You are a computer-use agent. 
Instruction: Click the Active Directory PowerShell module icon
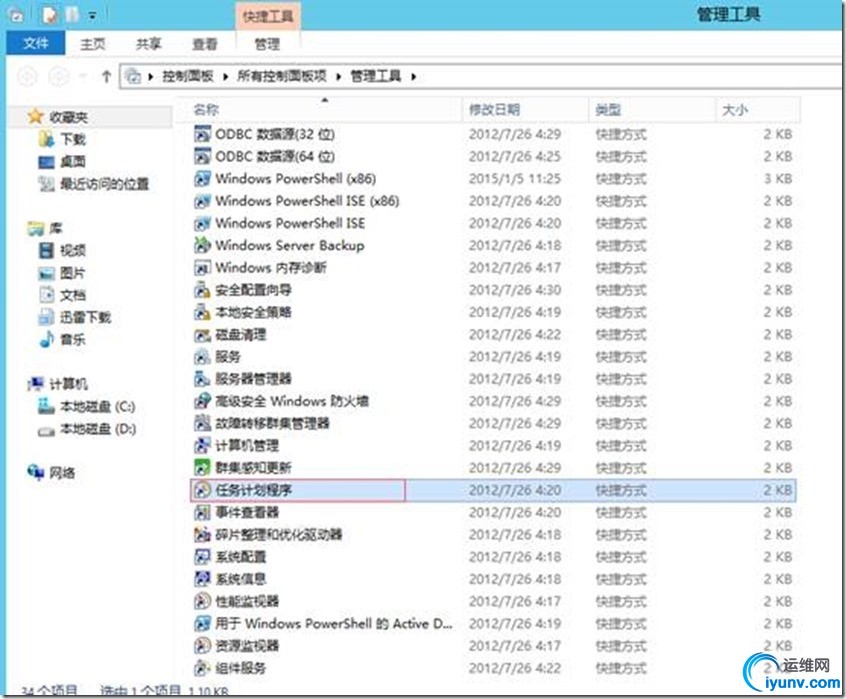pyautogui.click(x=202, y=623)
